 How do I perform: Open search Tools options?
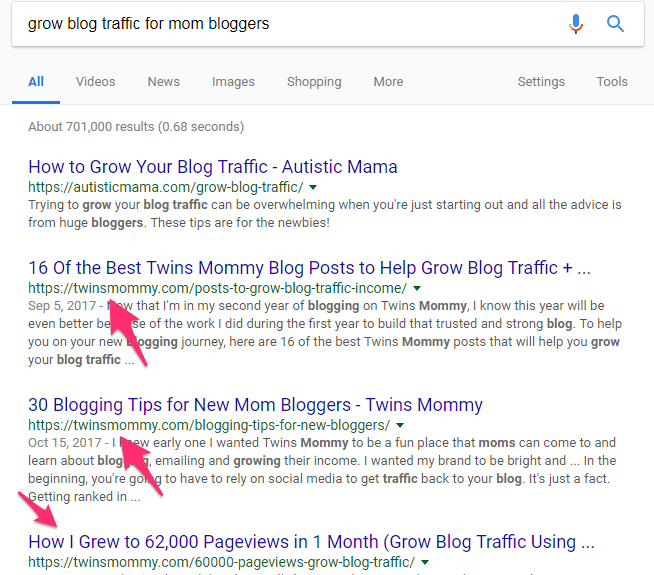coord(612,82)
